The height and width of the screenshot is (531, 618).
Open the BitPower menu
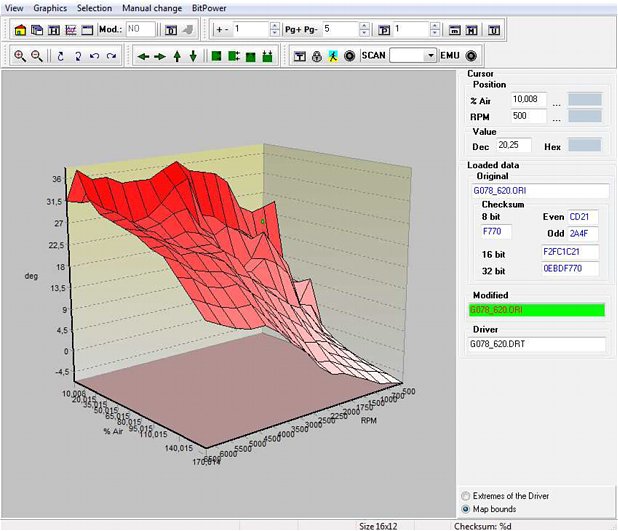coord(211,7)
